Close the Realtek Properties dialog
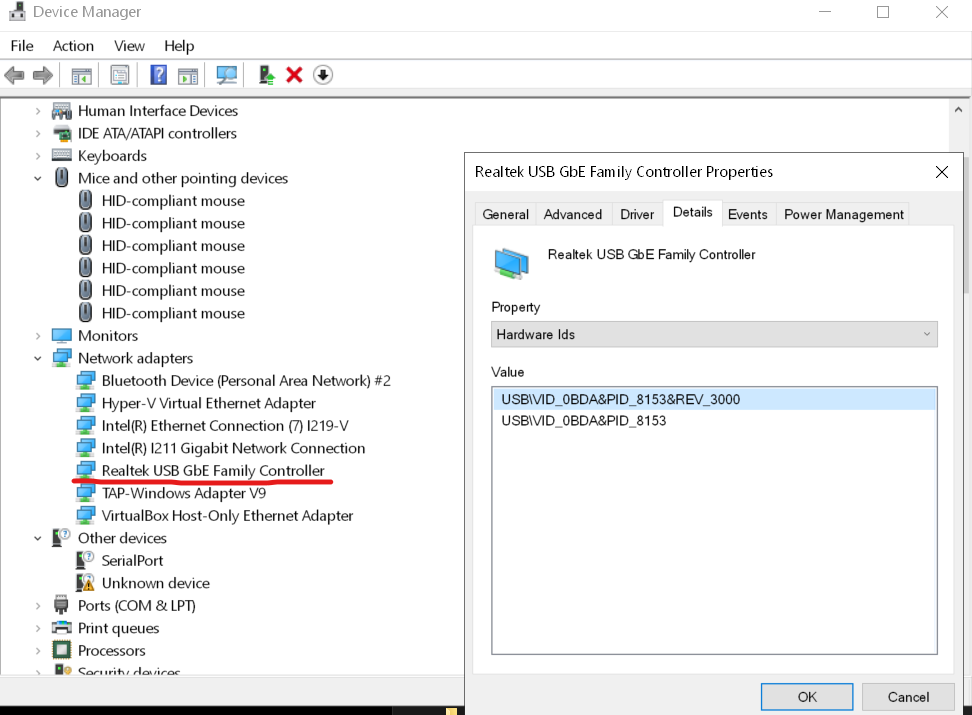 pyautogui.click(x=941, y=172)
